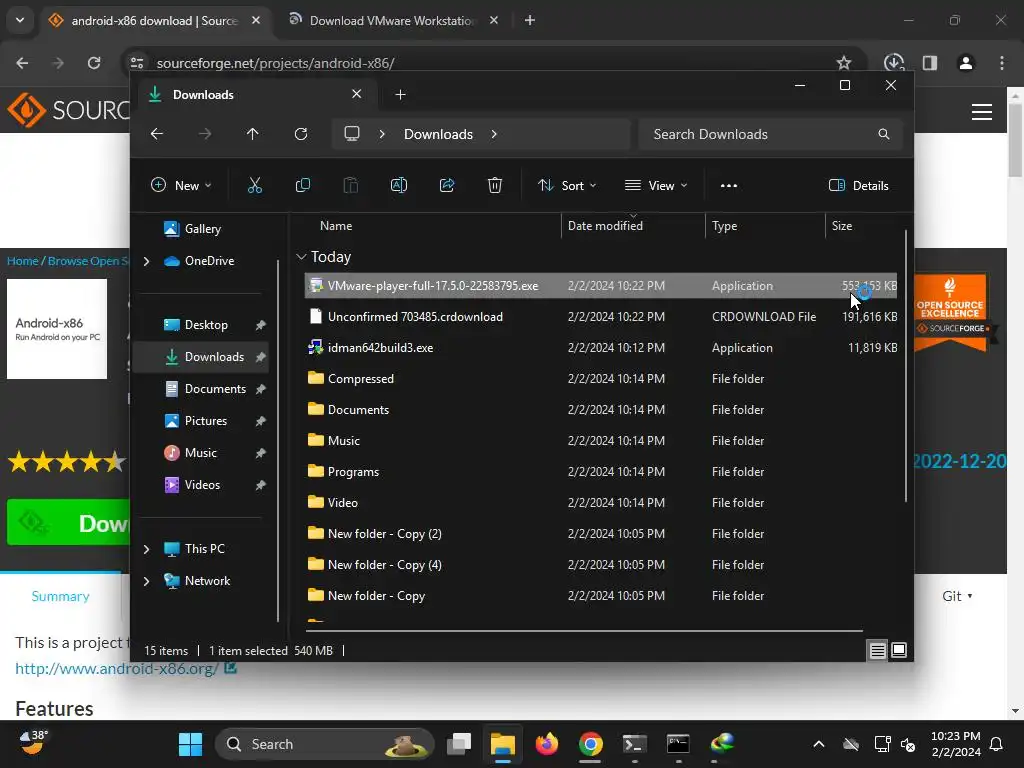1024x768 pixels.
Task: Open the Summary tab on SourceForge
Action: point(60,596)
